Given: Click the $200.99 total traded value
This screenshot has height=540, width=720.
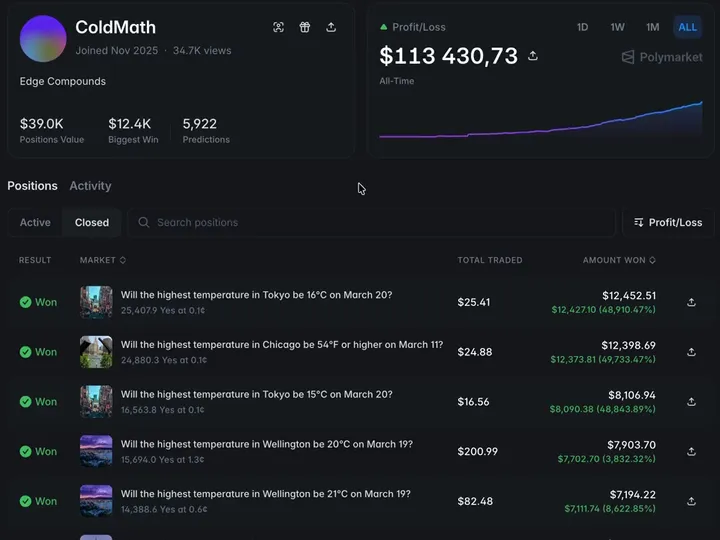Looking at the screenshot, I should [478, 451].
